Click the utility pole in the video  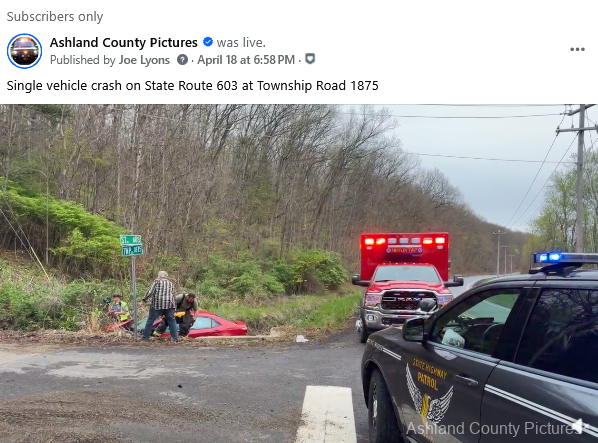(x=580, y=179)
